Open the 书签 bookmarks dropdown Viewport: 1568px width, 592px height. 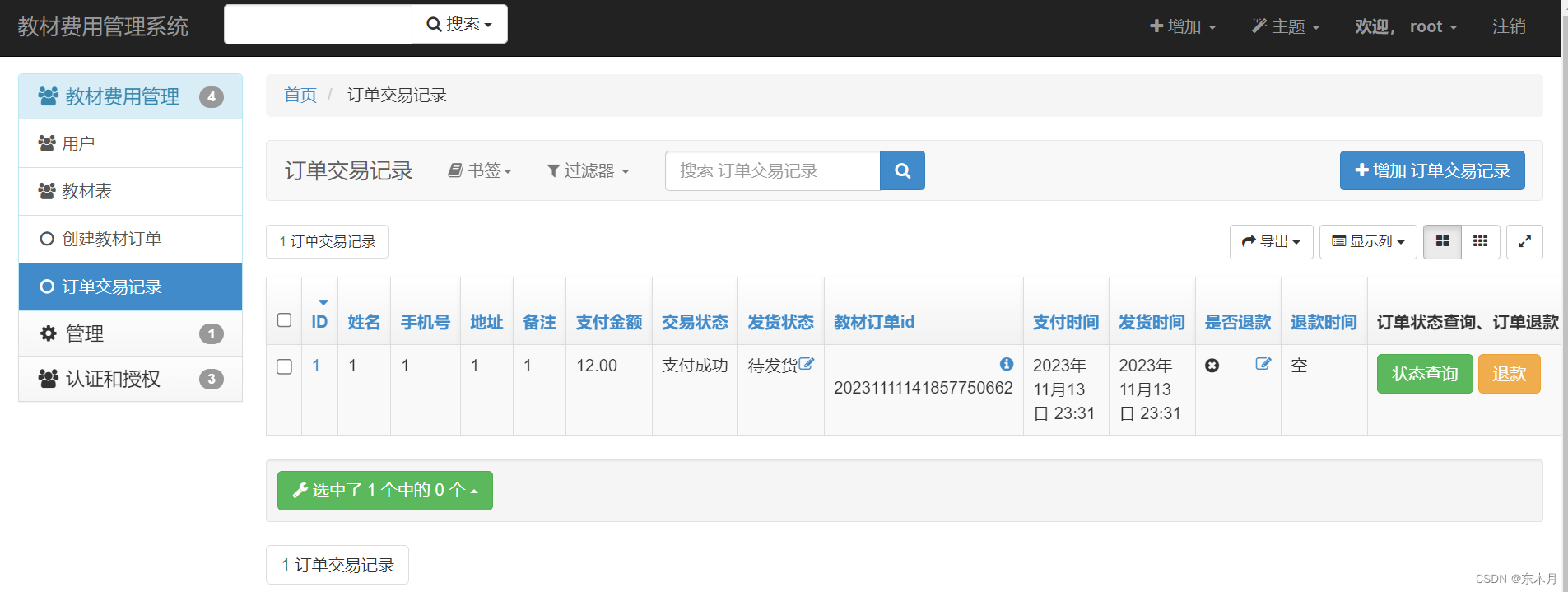click(480, 170)
